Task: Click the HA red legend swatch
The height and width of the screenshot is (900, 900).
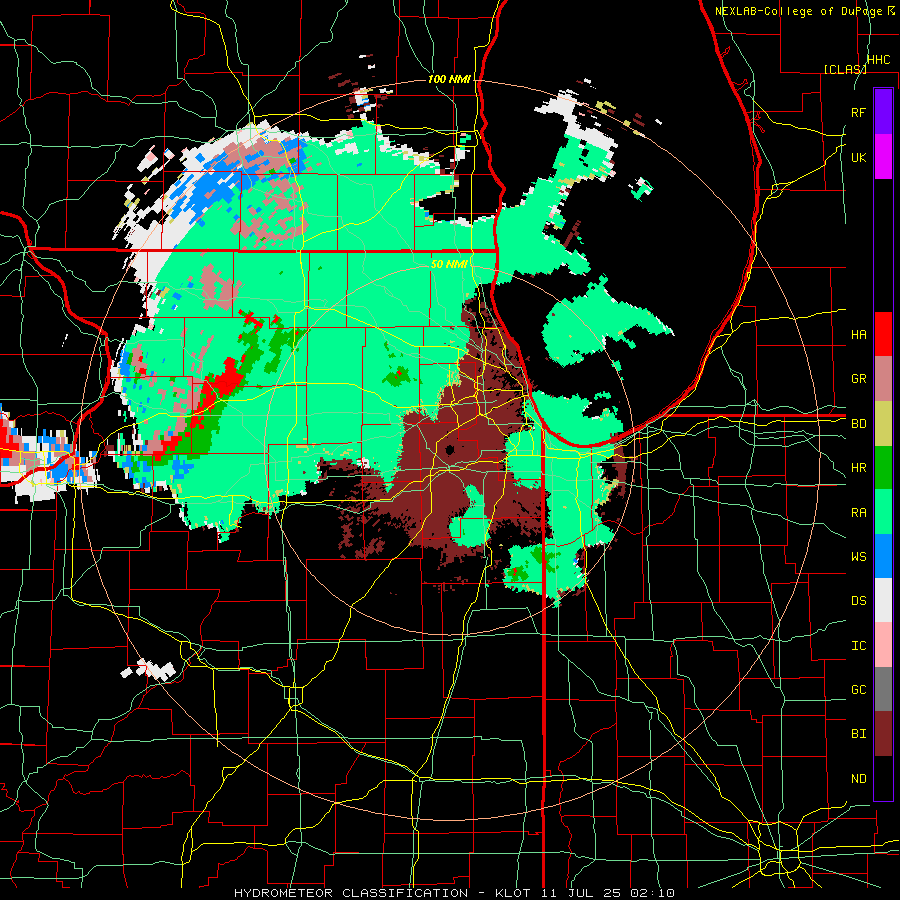Action: pos(883,334)
